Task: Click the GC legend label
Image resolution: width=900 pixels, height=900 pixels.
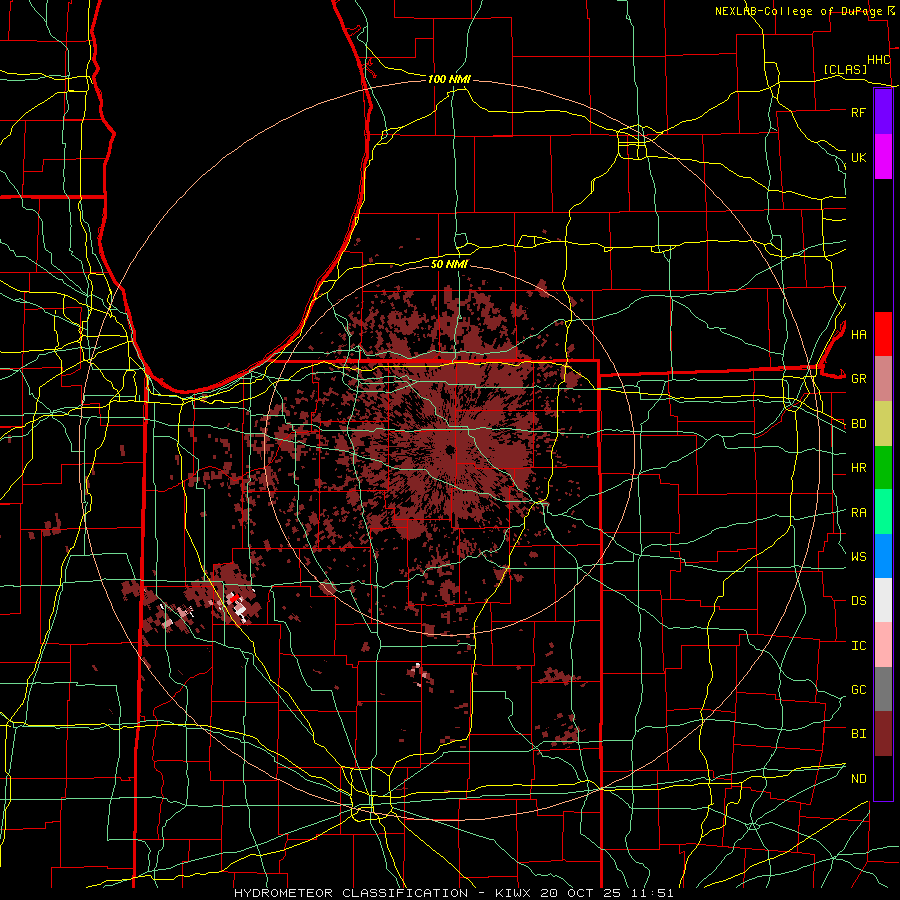Action: 858,690
